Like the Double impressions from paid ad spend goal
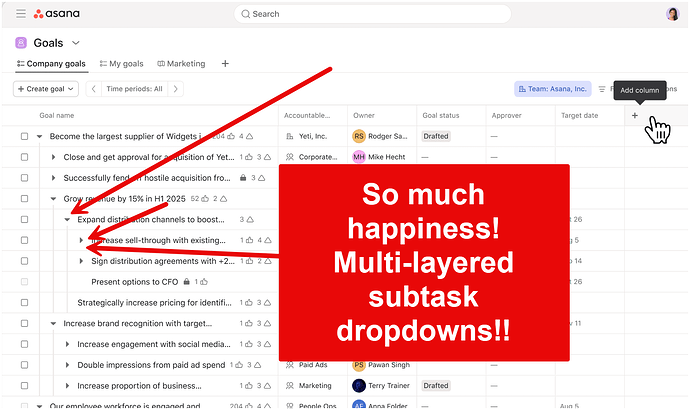Screen dimensions: 690x409 239,365
